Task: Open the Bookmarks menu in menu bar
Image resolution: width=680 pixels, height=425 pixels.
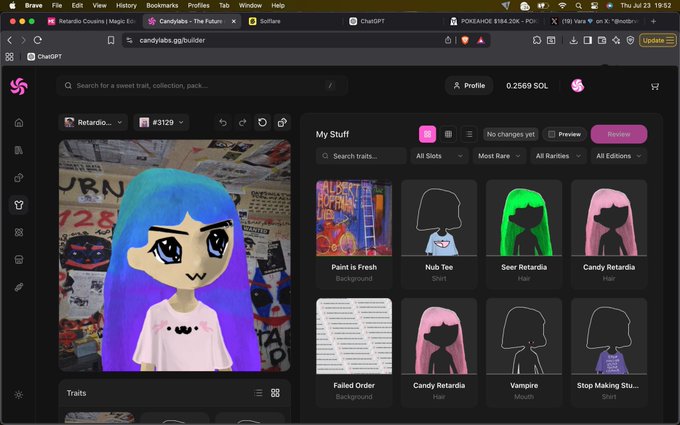Action: pyautogui.click(x=162, y=6)
